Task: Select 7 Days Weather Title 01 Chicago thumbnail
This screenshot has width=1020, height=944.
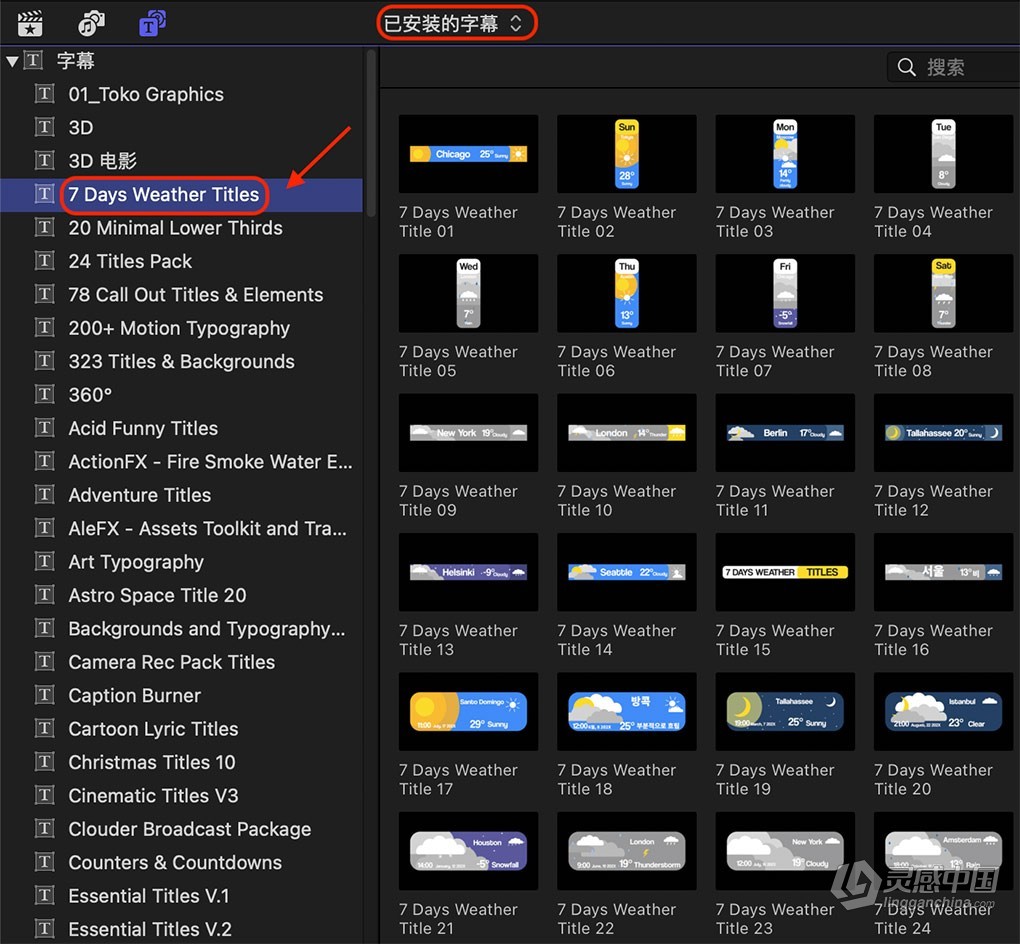Action: pos(468,154)
